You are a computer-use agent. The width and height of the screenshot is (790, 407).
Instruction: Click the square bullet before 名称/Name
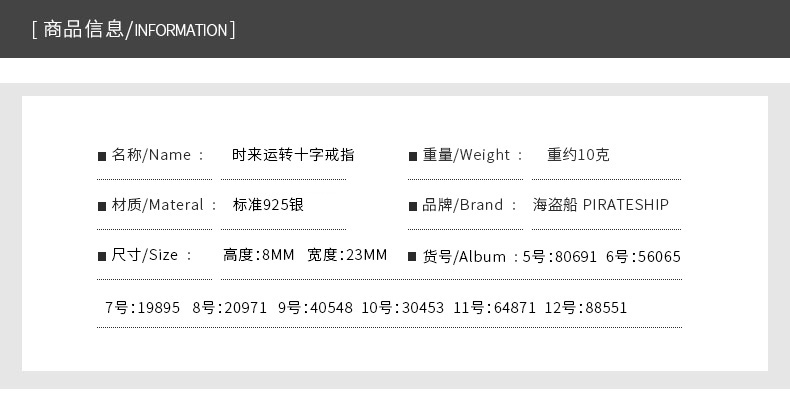(x=102, y=156)
